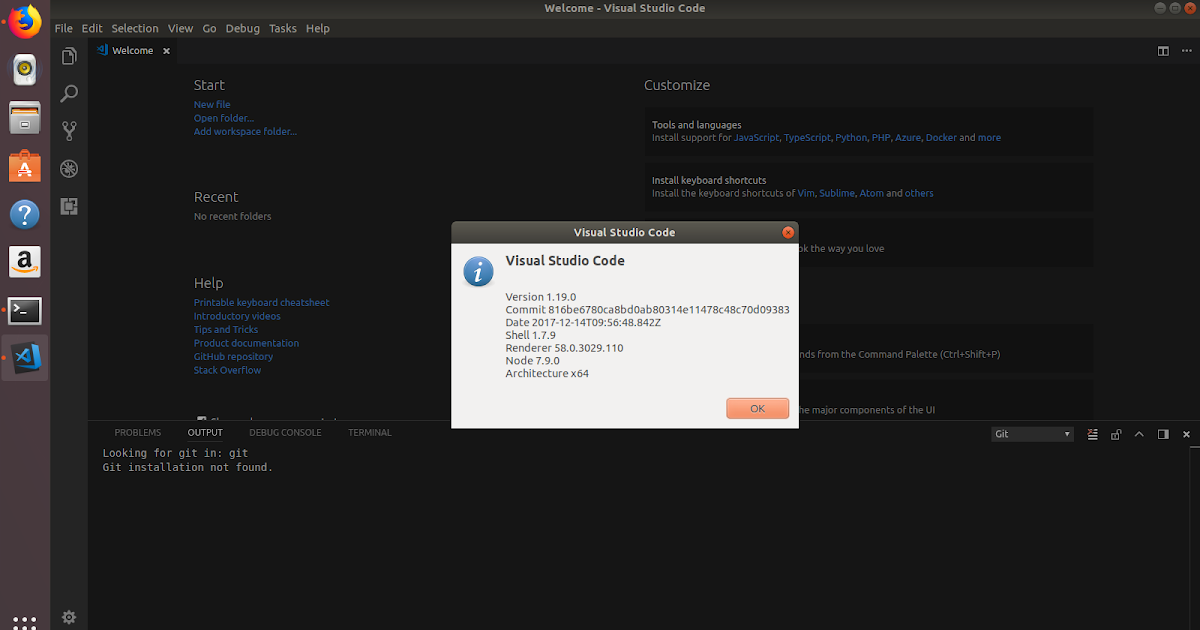Open the Edit menu
The height and width of the screenshot is (630, 1200).
click(x=92, y=28)
